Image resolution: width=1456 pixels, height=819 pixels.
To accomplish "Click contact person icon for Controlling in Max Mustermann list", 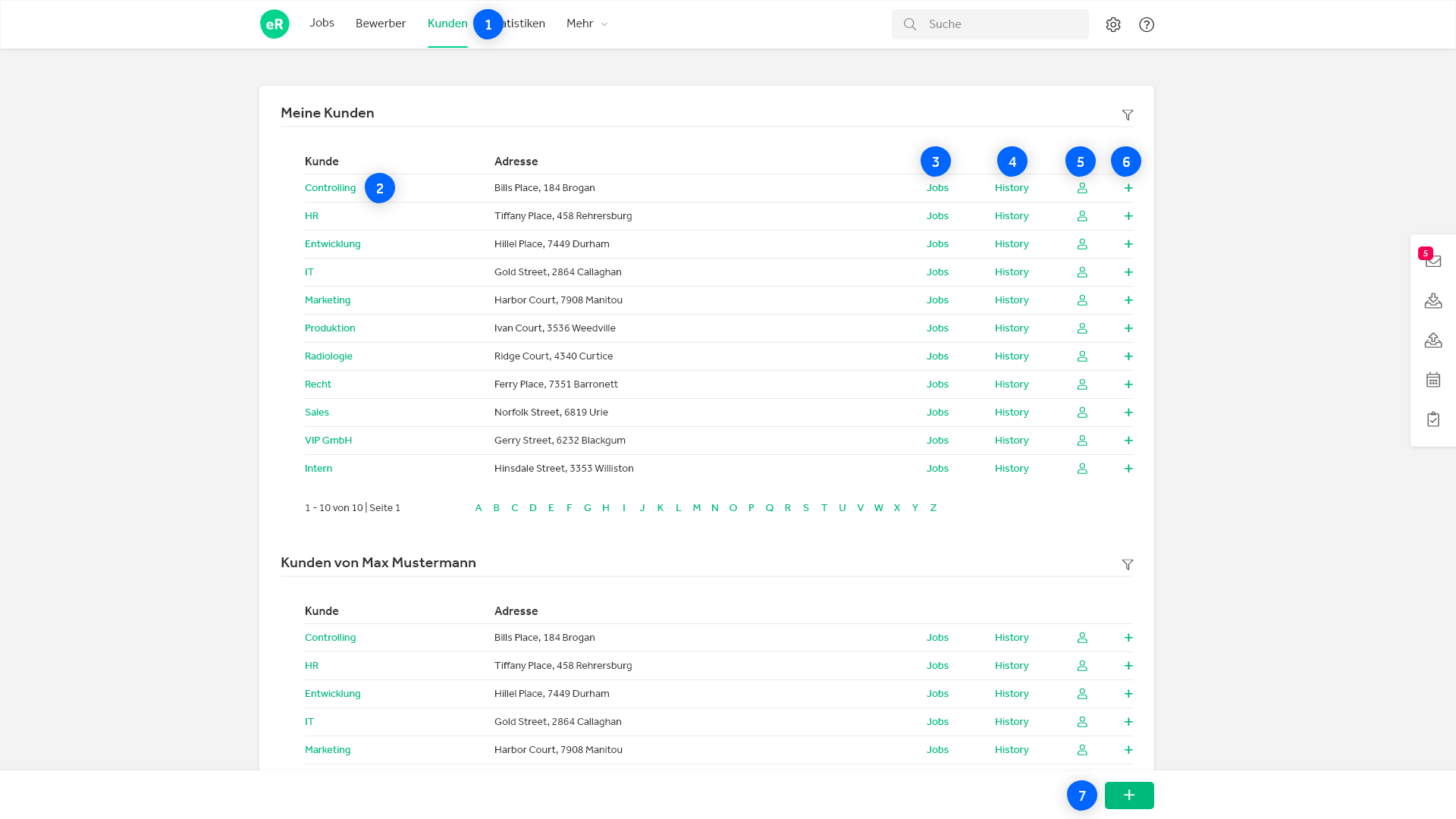I will coord(1082,638).
